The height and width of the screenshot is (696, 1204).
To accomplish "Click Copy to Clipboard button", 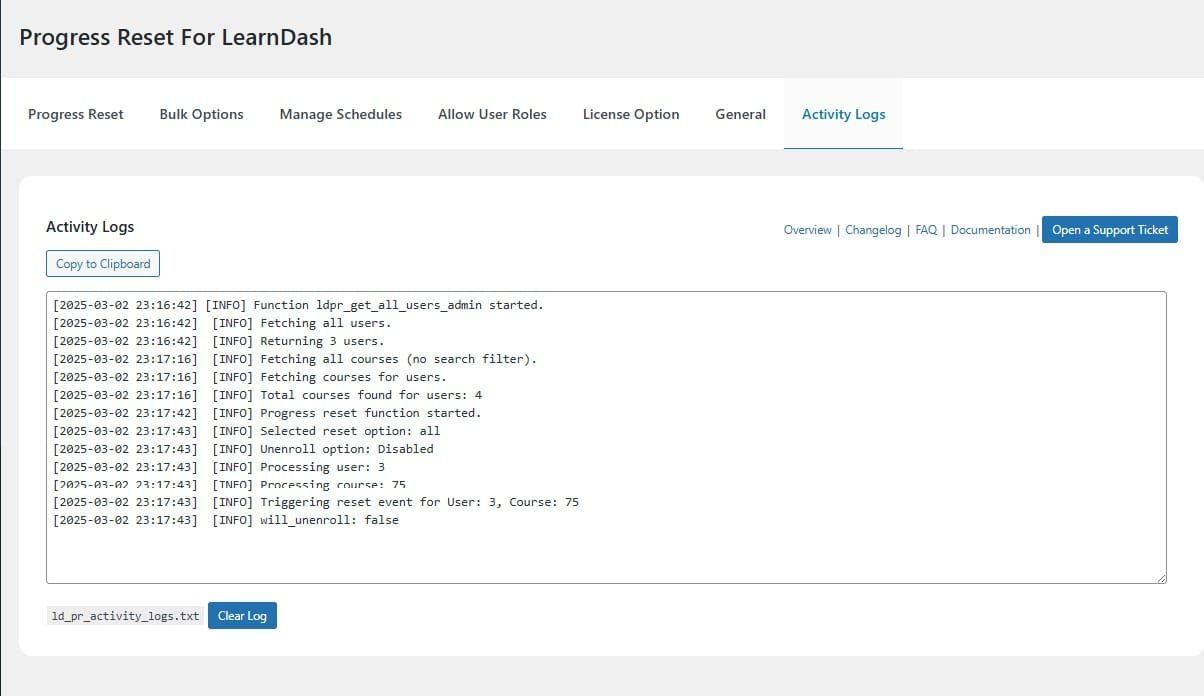I will 103,264.
